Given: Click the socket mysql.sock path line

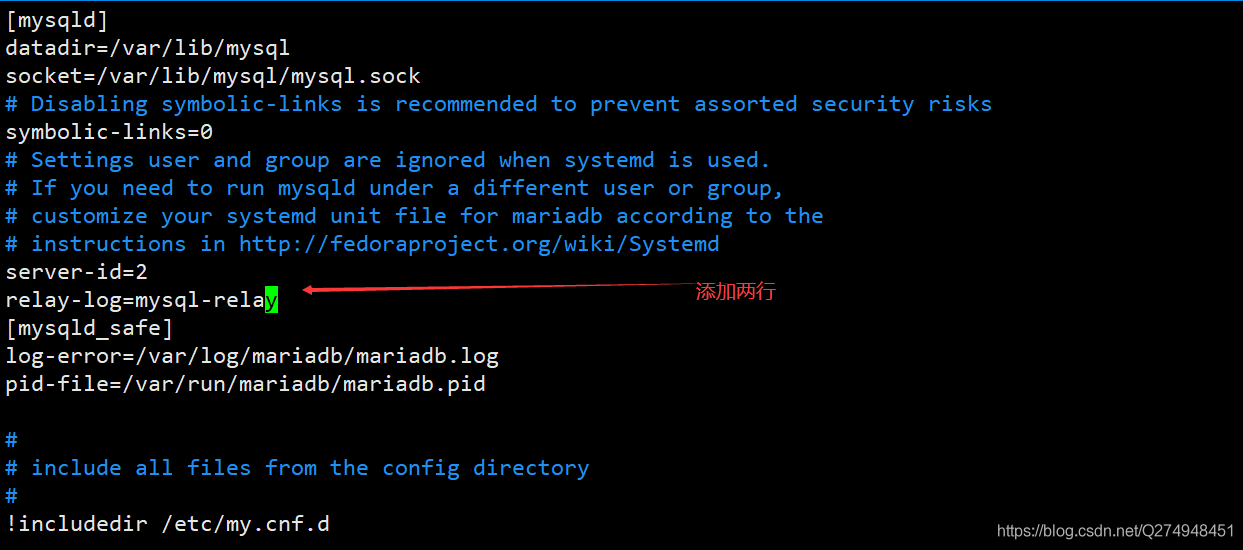Looking at the screenshot, I should coord(212,76).
